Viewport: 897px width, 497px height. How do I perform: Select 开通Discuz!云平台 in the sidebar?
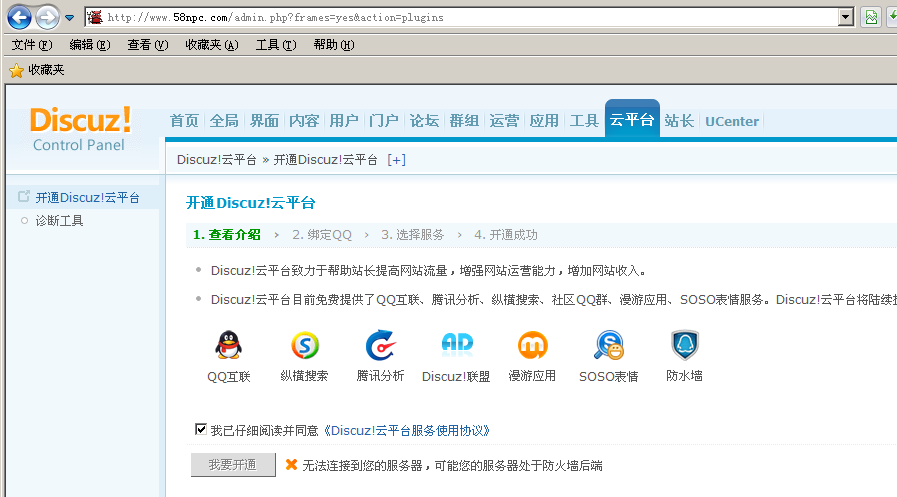(88, 198)
